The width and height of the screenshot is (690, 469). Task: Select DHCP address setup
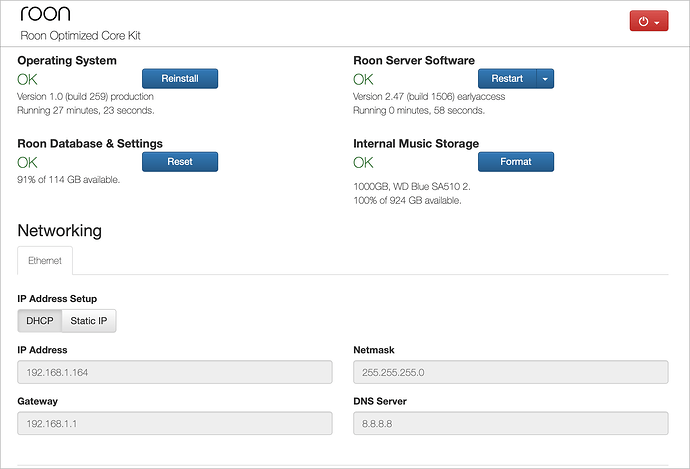(40, 321)
